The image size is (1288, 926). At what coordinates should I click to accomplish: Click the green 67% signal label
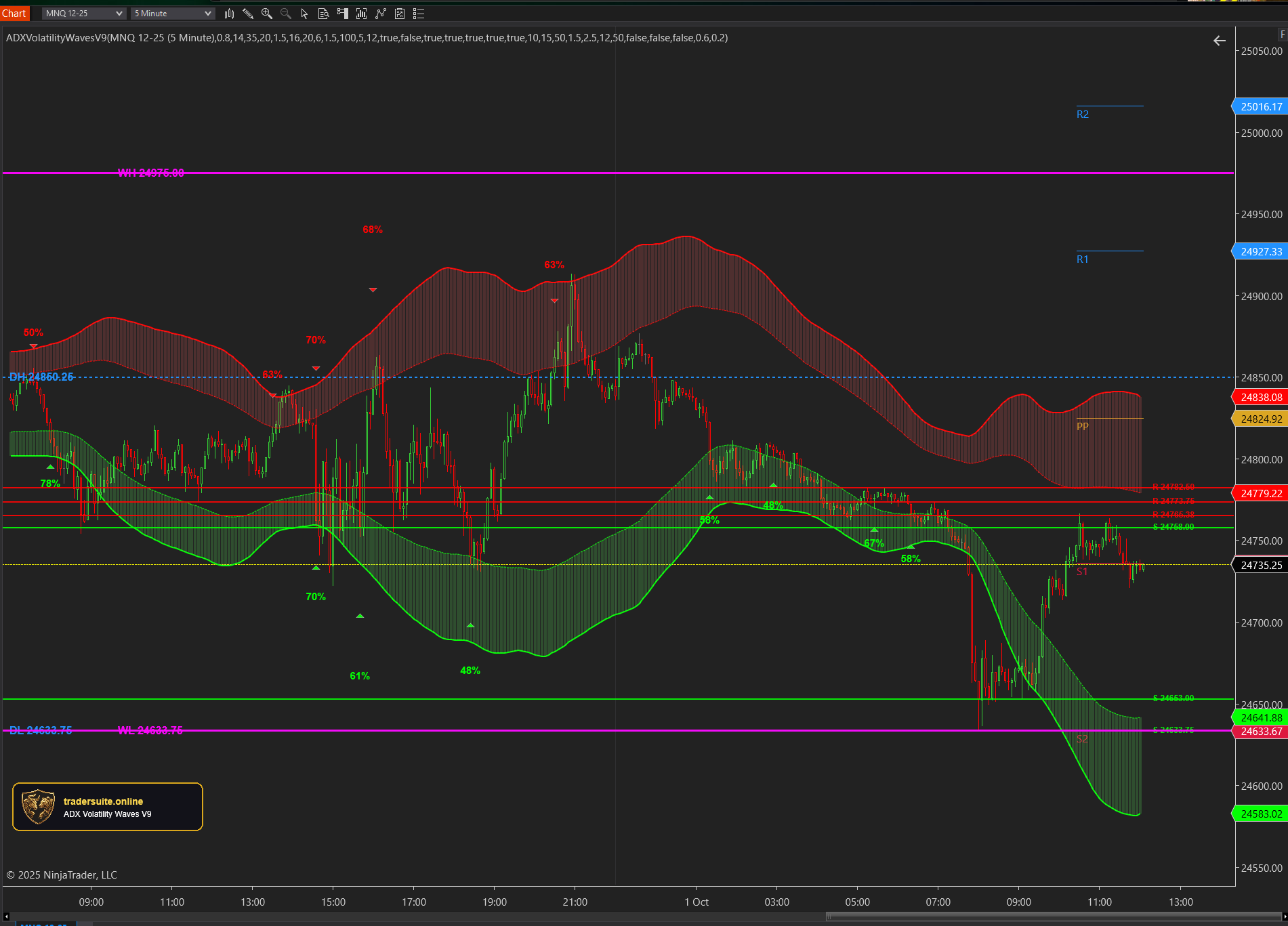click(874, 543)
